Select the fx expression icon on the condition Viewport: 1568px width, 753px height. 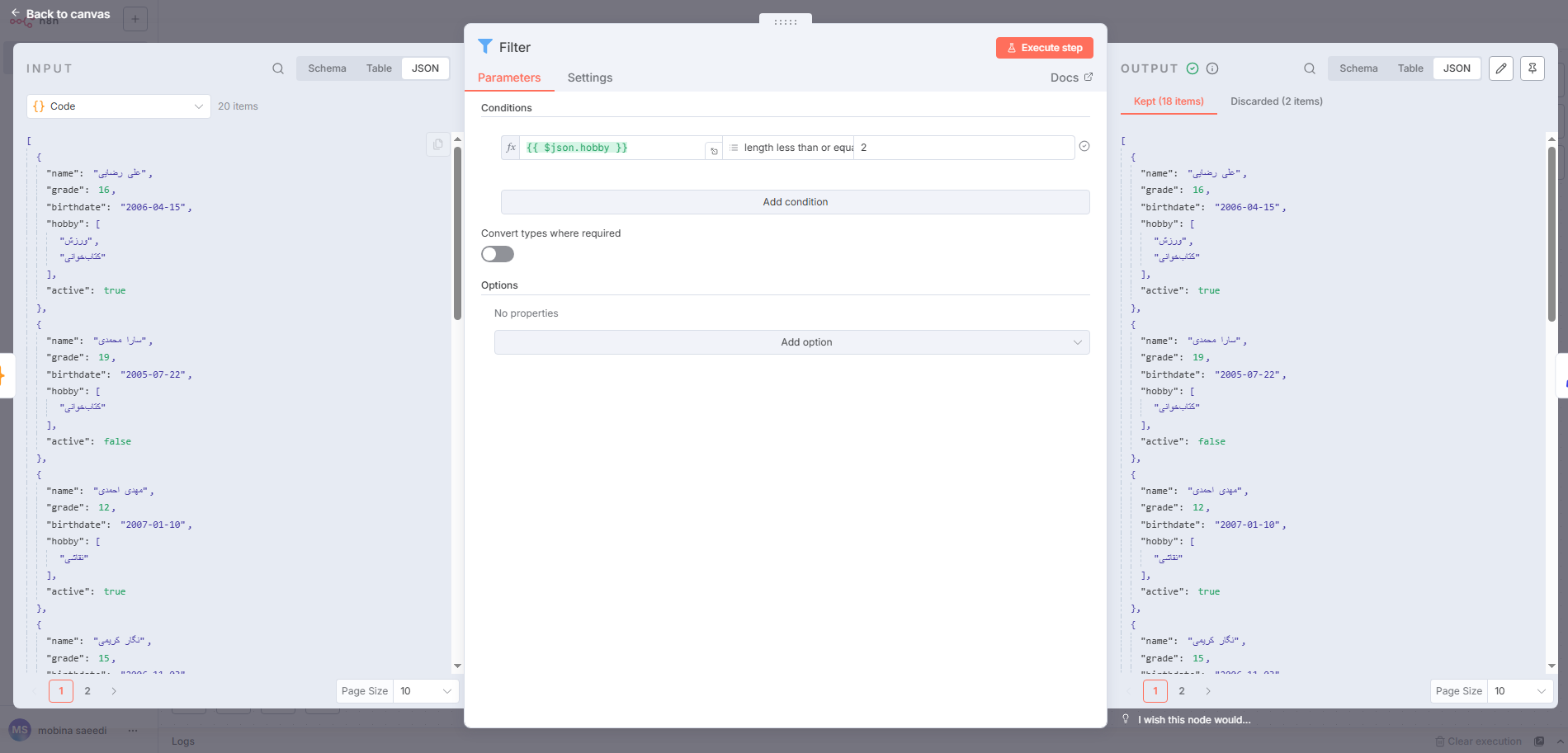click(x=512, y=148)
